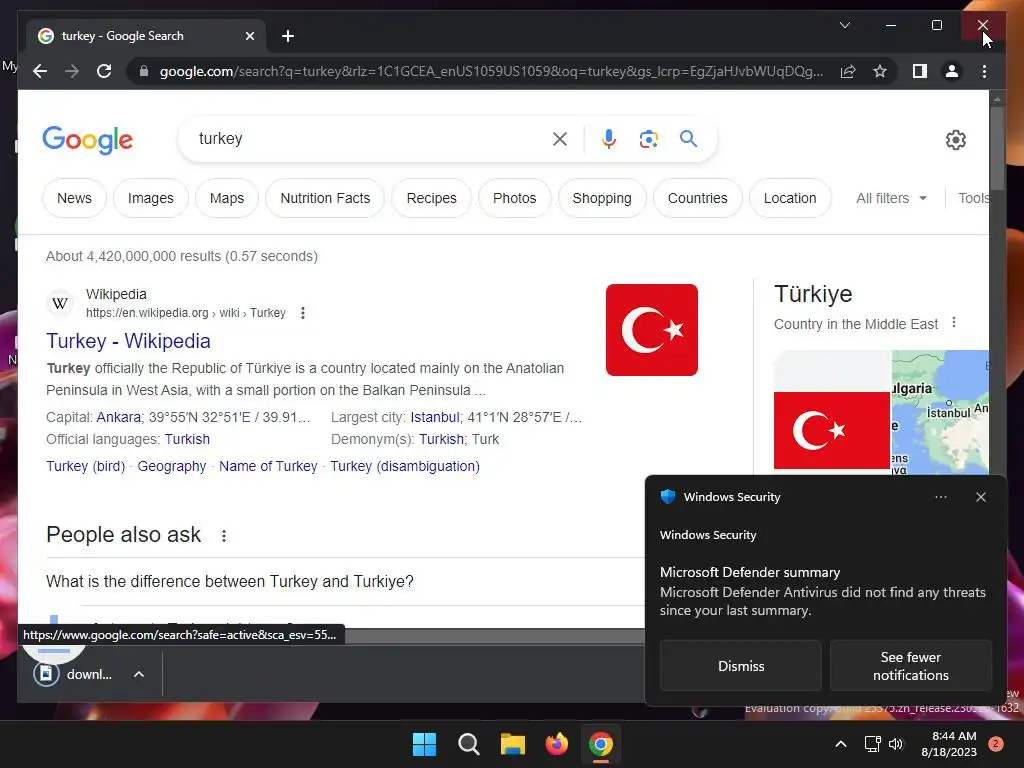Click the Turkish flag thumbnail beside Wikipedia result

pos(652,330)
